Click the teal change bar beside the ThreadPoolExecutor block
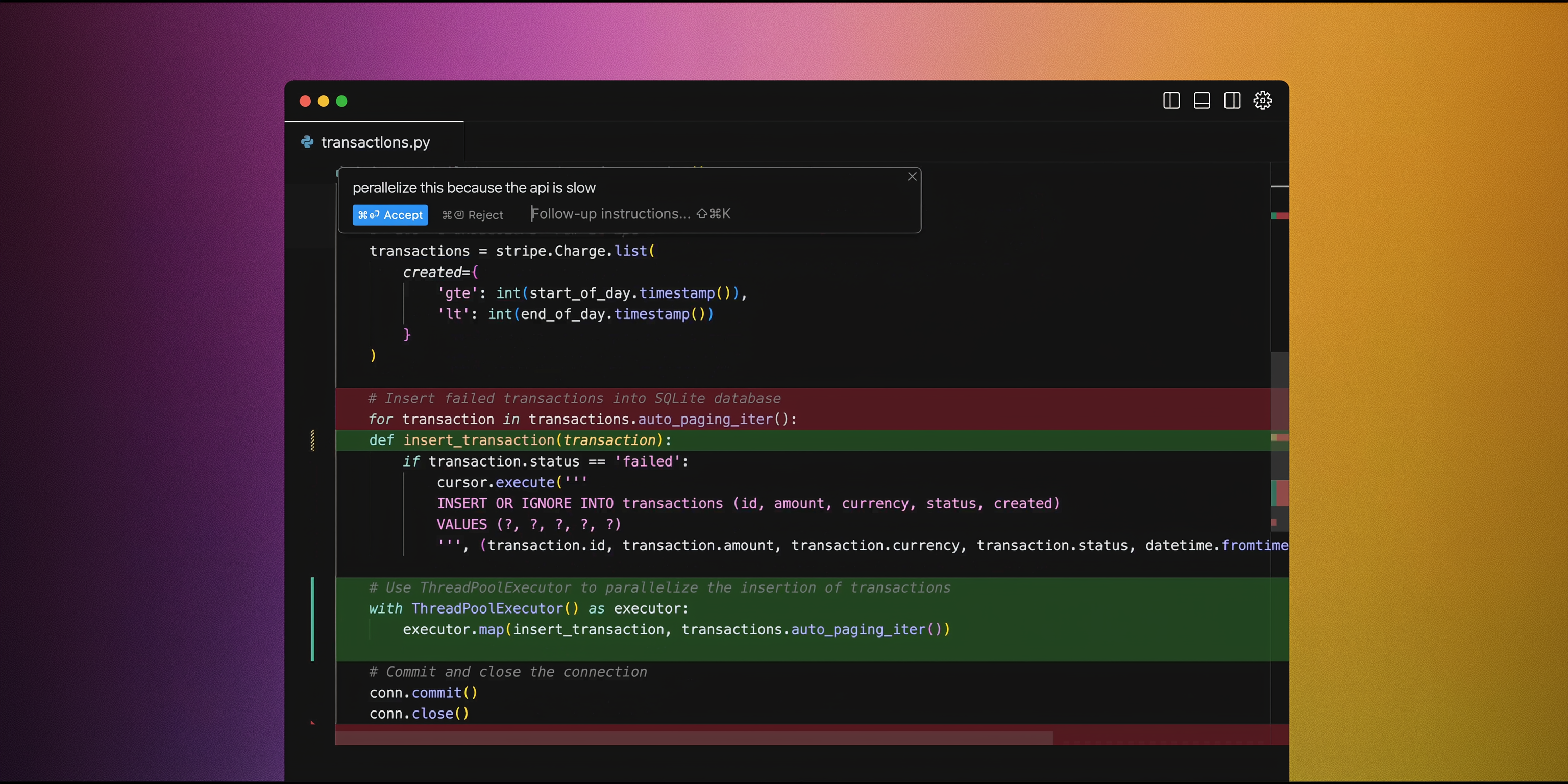Image resolution: width=1568 pixels, height=784 pixels. 313,619
